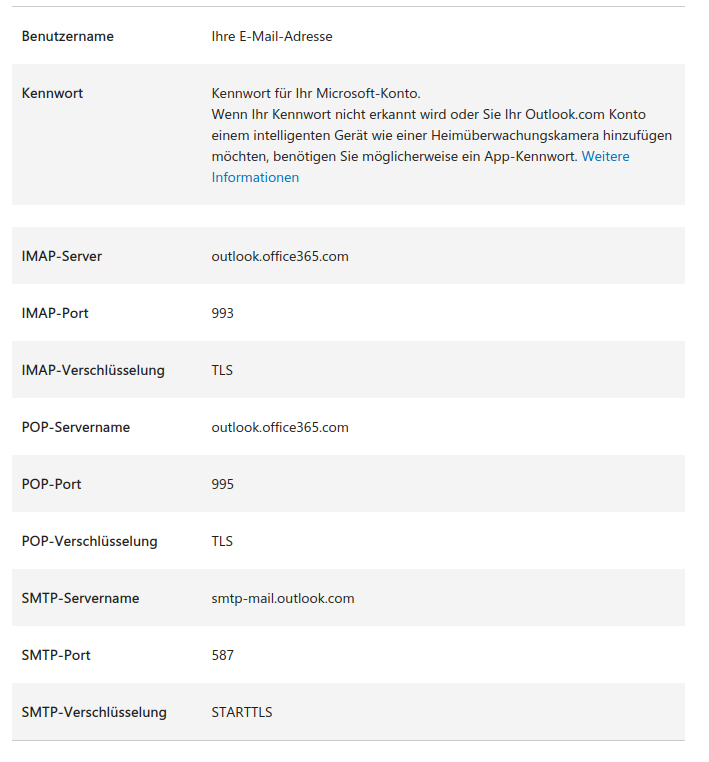Click the SMTP-Servername row label
The height and width of the screenshot is (762, 709).
coord(80,598)
